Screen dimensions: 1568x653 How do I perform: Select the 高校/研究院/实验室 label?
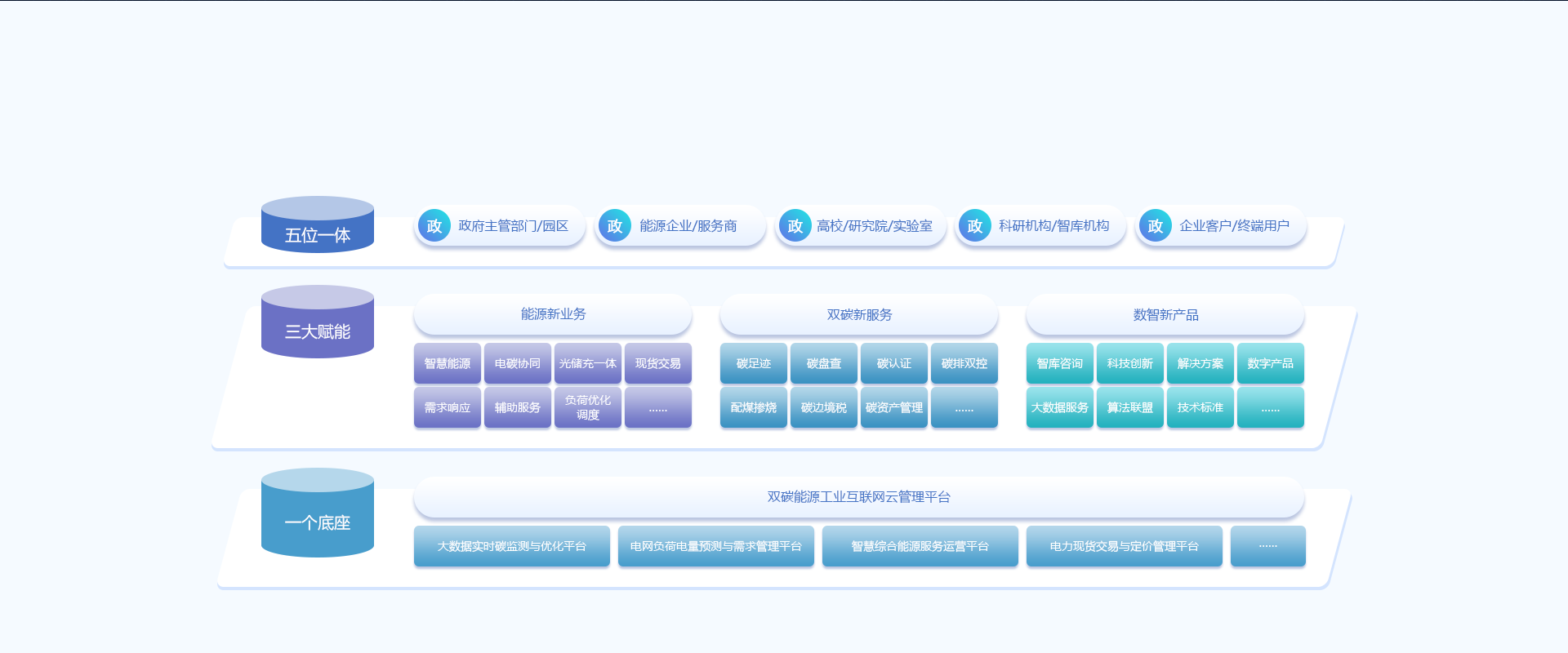coord(874,226)
